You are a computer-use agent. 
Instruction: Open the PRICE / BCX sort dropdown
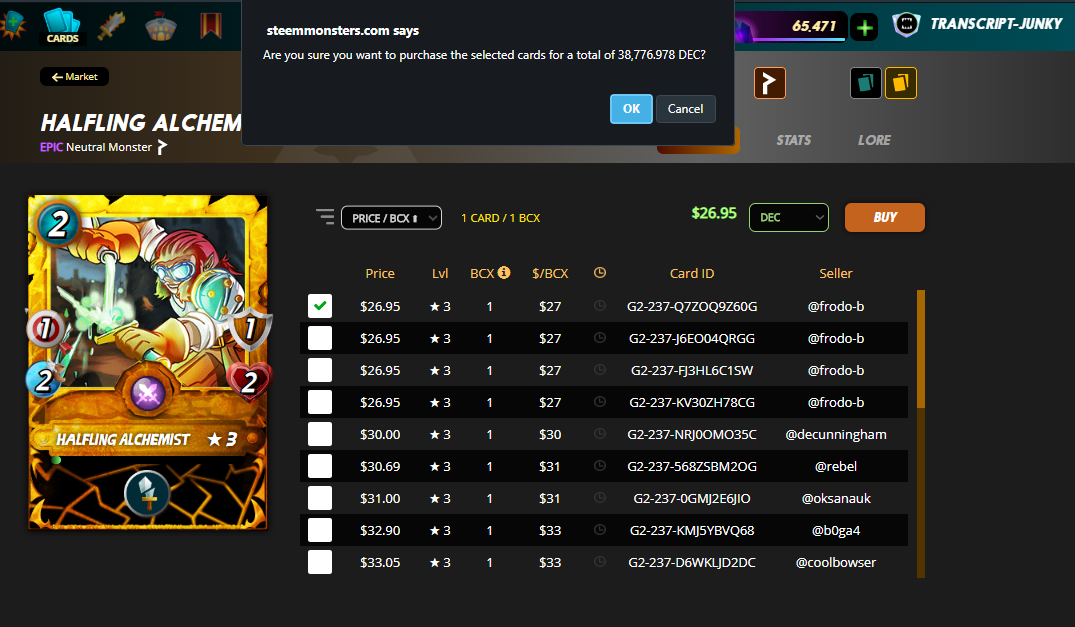(x=391, y=218)
